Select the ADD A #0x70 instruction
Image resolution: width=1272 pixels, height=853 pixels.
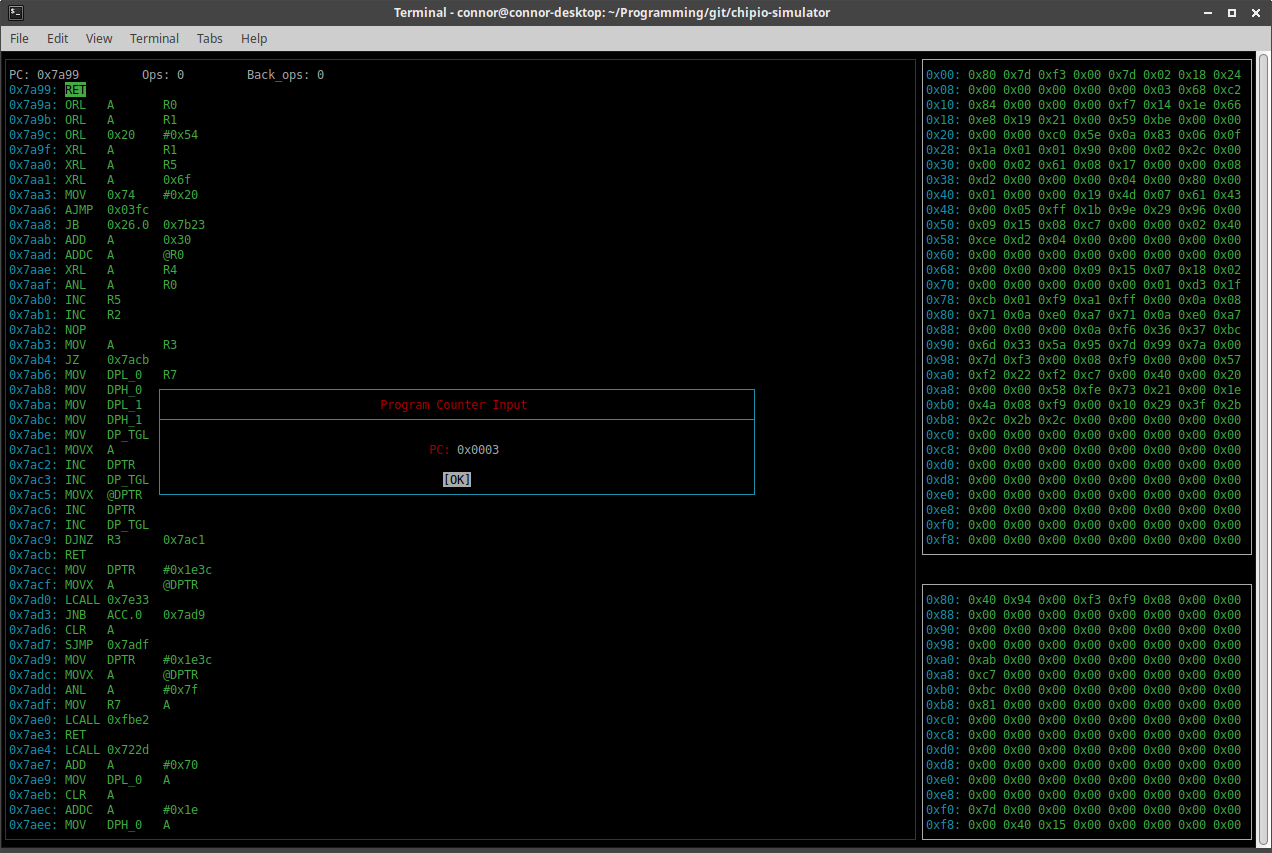(x=104, y=765)
